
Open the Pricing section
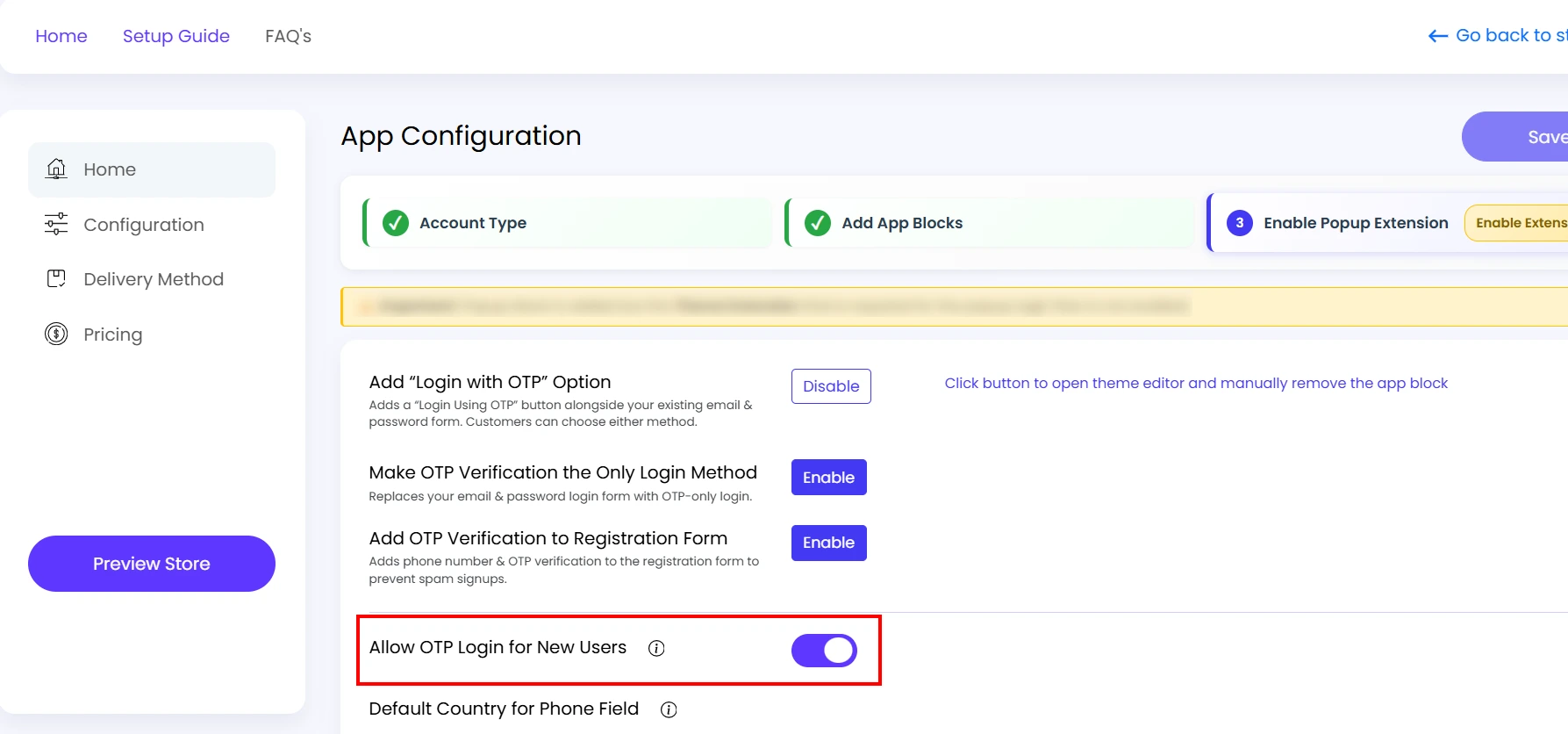click(x=113, y=335)
